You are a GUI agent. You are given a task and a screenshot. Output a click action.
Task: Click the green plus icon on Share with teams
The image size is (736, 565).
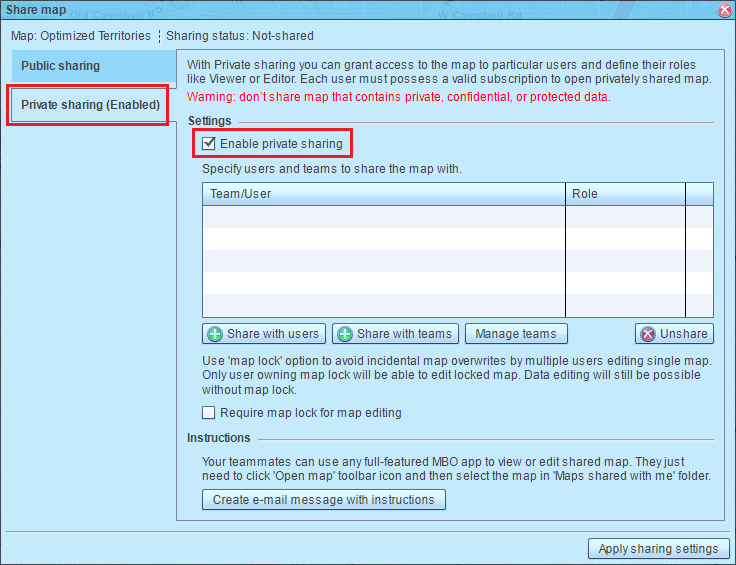tap(344, 334)
